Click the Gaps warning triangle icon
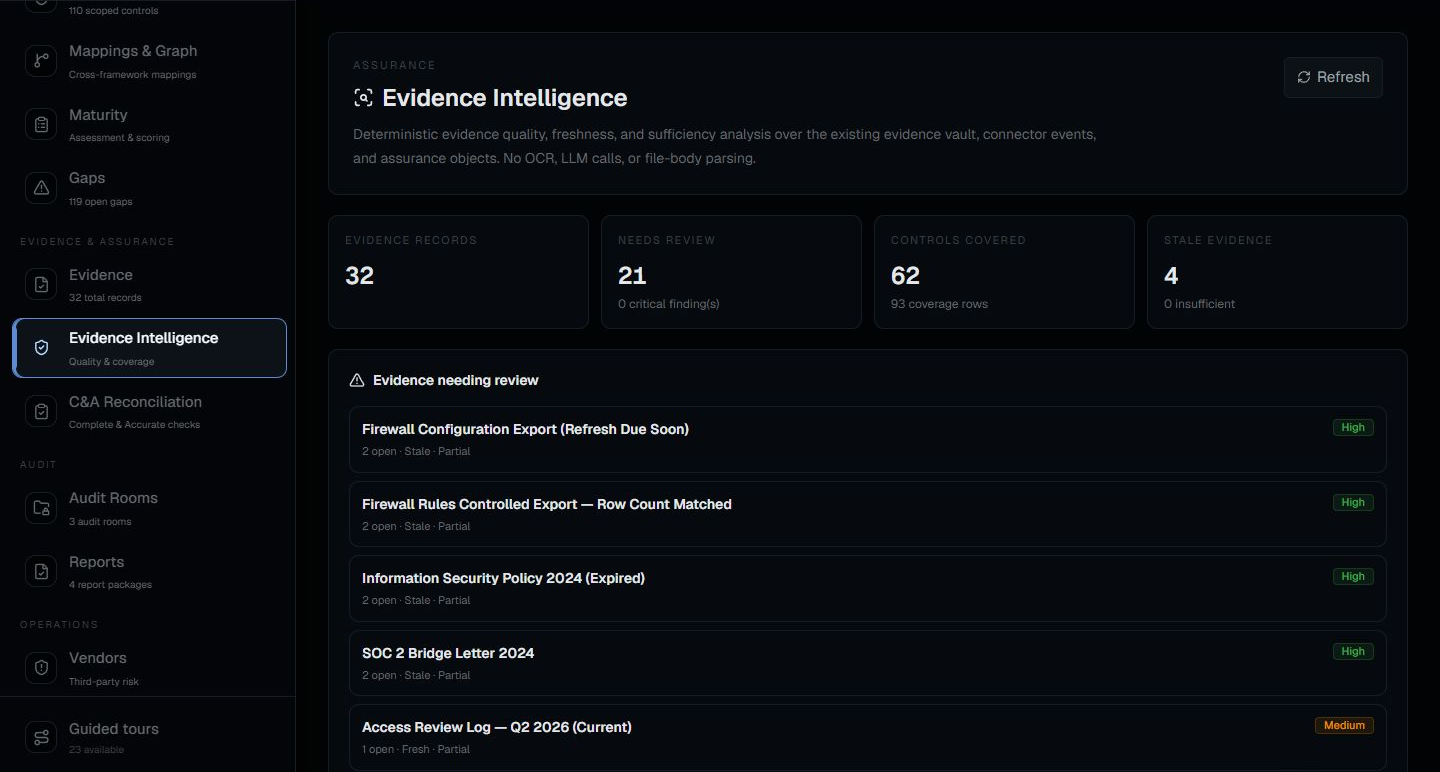Screen dimensions: 1440x772 [41, 188]
